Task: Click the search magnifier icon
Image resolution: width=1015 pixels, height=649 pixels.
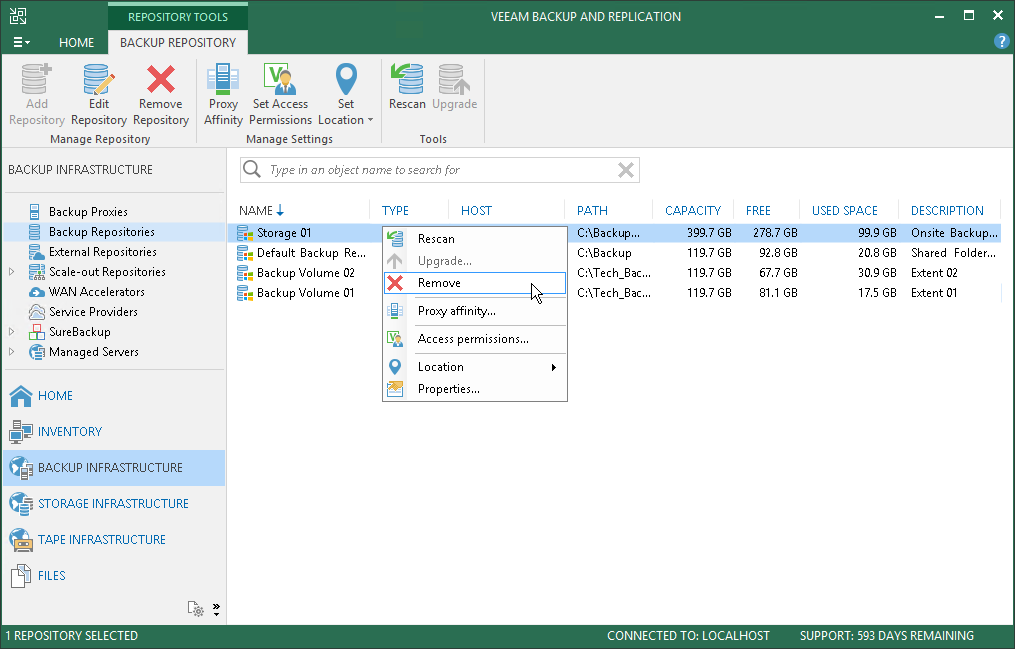Action: coord(252,170)
